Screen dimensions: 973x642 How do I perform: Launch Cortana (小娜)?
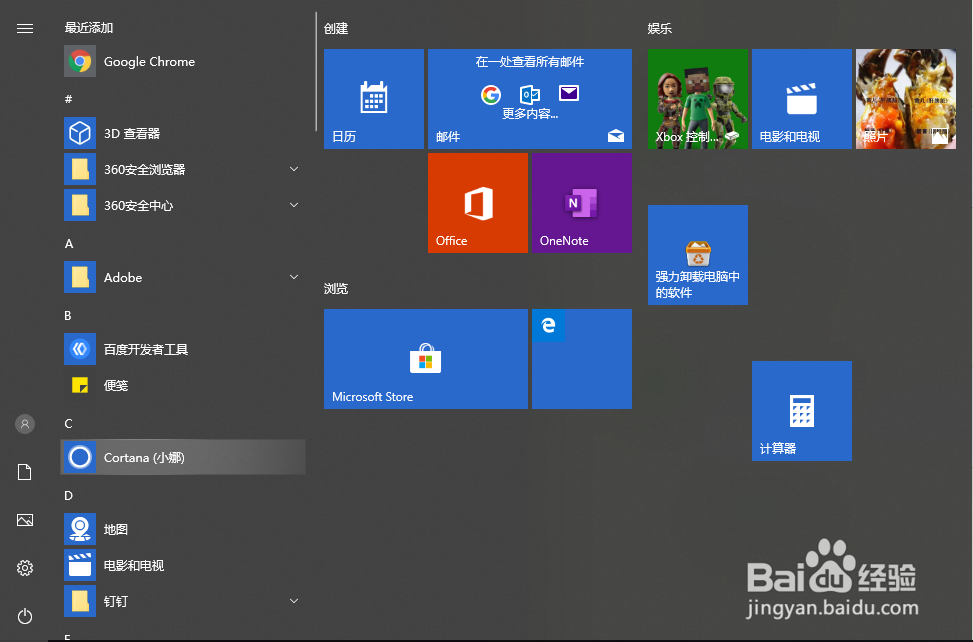(183, 457)
